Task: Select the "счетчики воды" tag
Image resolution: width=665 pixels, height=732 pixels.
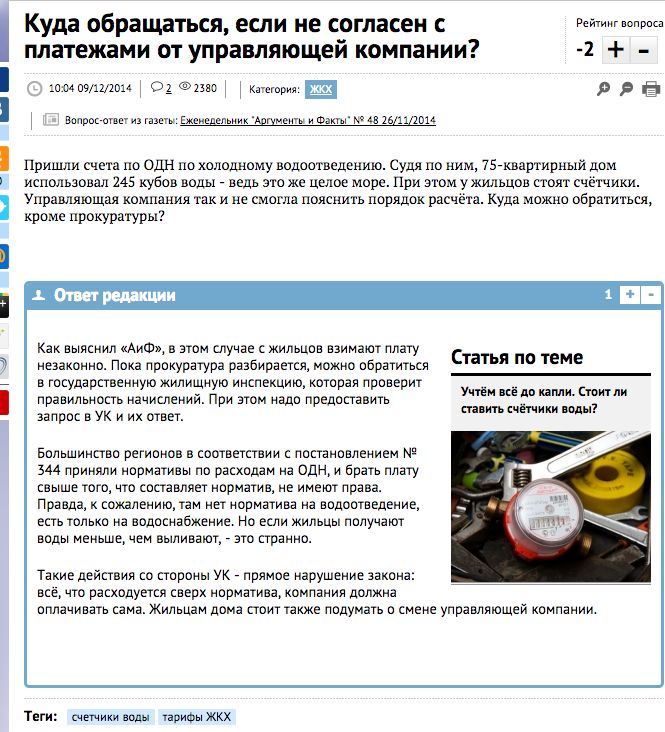Action: pyautogui.click(x=111, y=717)
